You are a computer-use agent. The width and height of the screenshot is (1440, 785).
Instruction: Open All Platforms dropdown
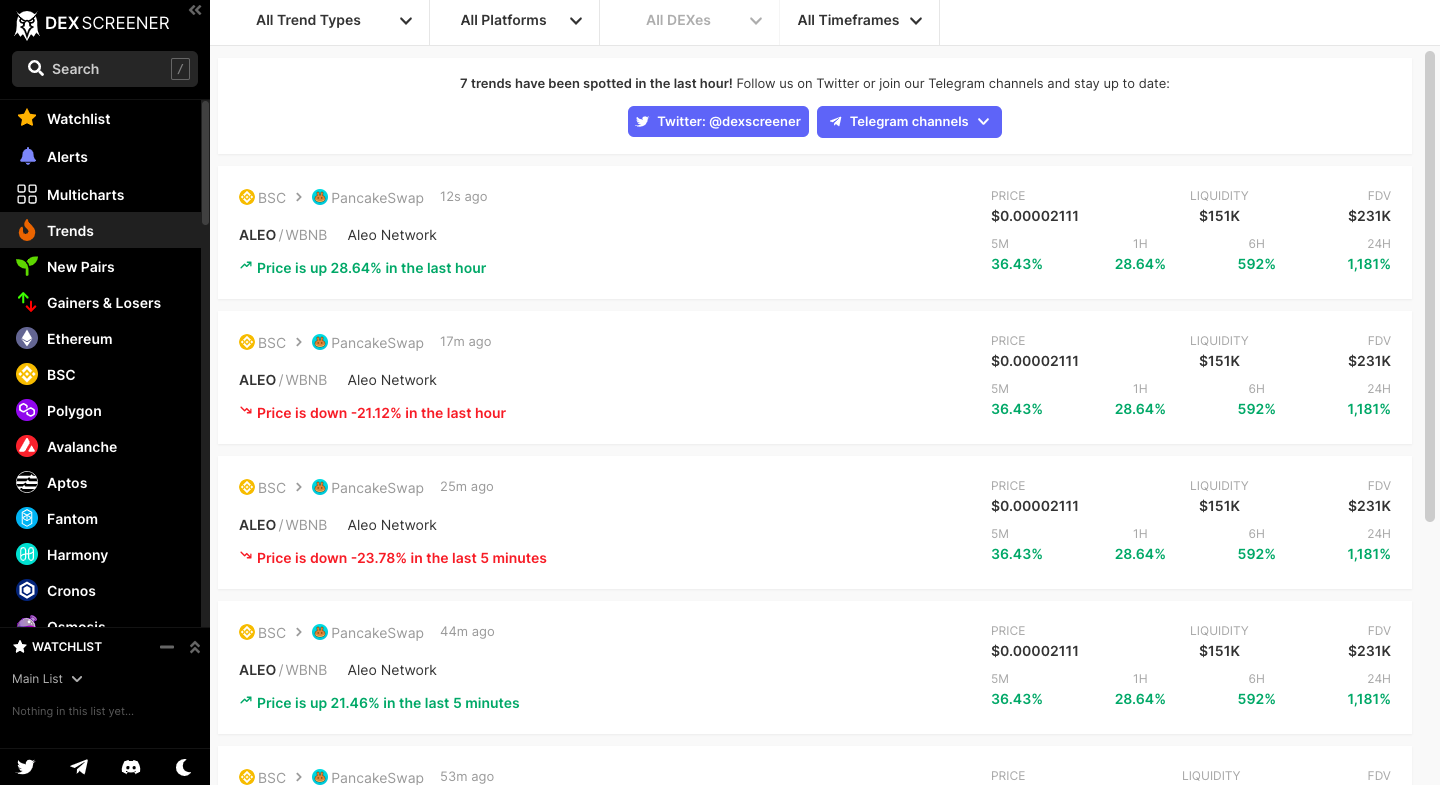coord(520,20)
